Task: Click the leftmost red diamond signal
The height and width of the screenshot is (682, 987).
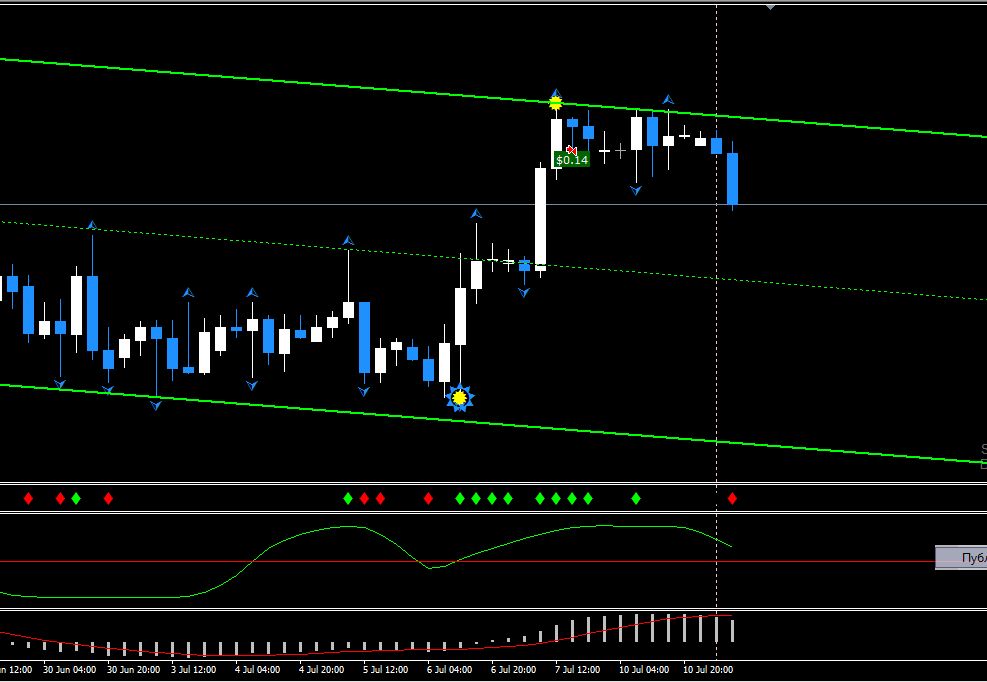Action: 28,499
